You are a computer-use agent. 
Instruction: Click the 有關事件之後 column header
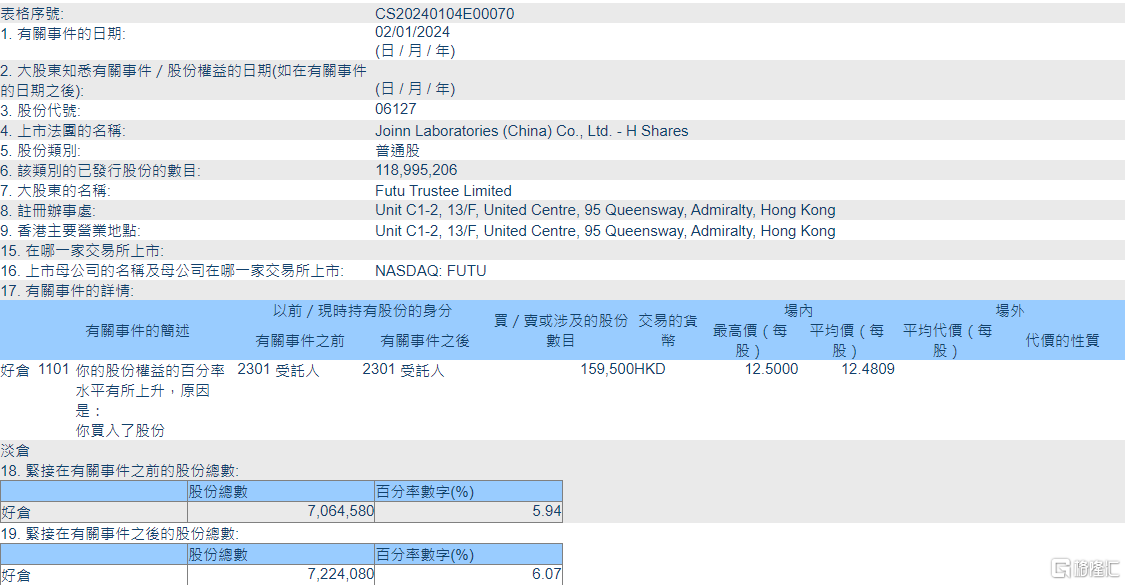425,341
